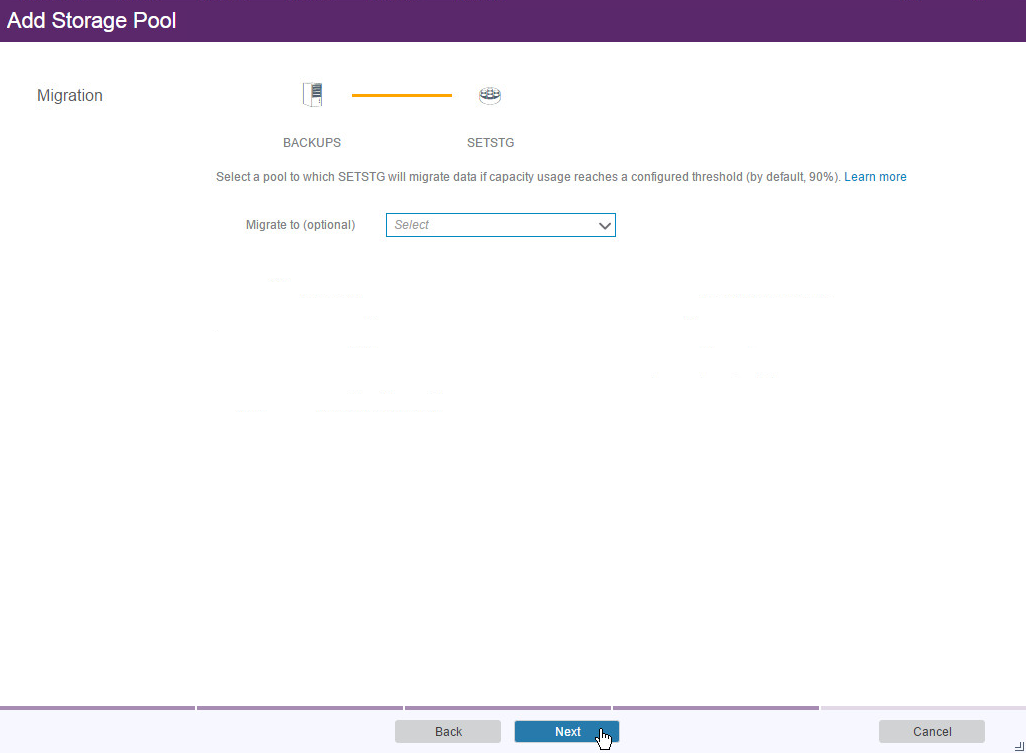
Task: Cancel the Add Storage Pool wizard
Action: point(931,732)
